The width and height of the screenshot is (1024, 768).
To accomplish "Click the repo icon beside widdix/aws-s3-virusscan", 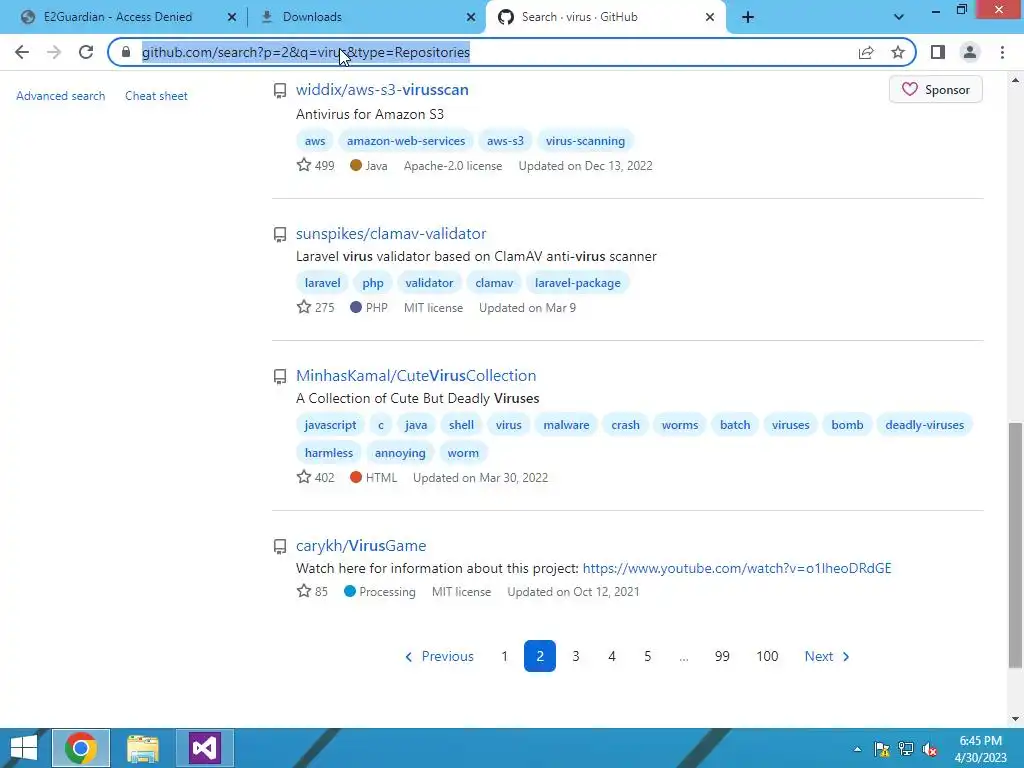I will 280,91.
